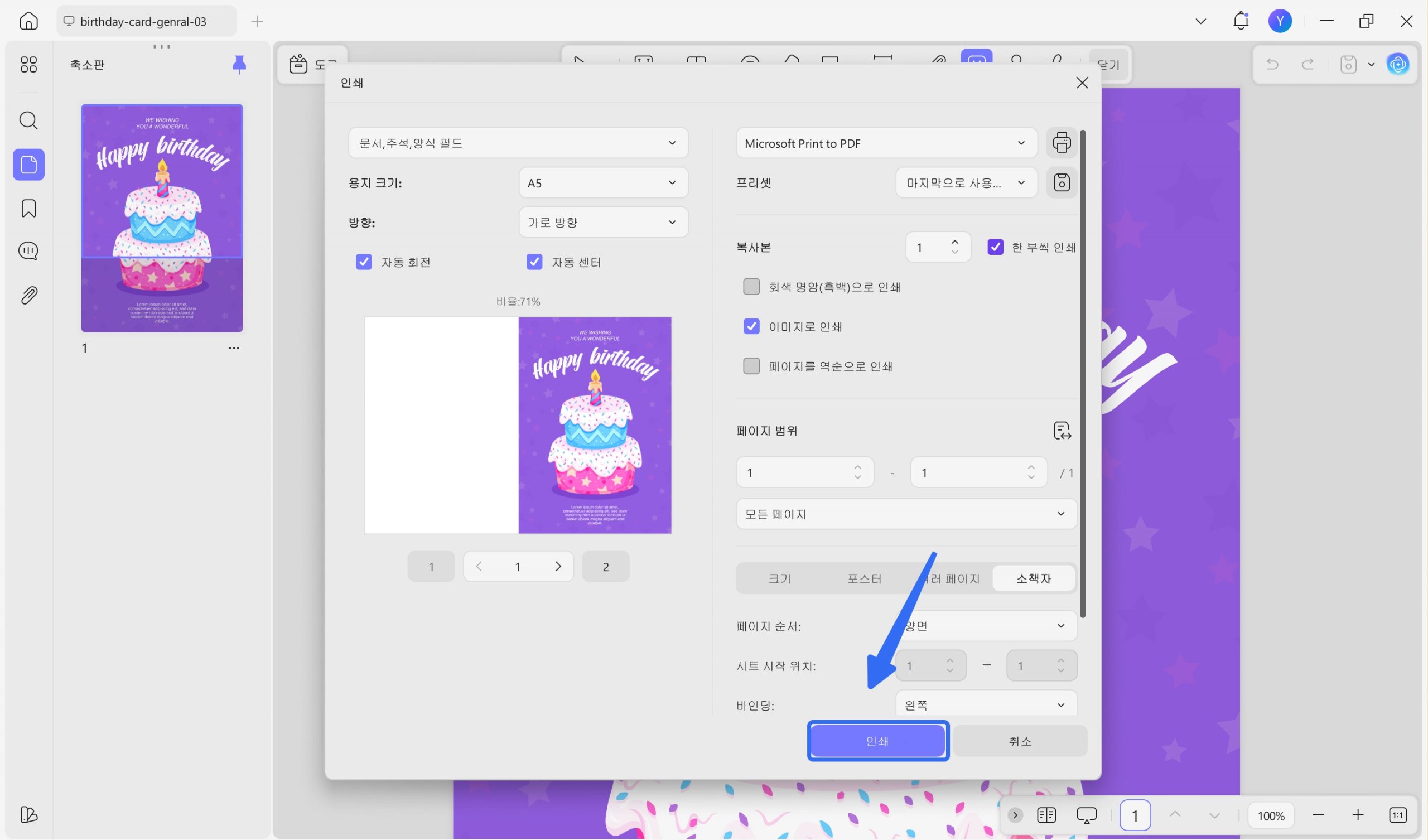Open the AI assistant icon
The width and height of the screenshot is (1428, 840).
coord(1397,64)
